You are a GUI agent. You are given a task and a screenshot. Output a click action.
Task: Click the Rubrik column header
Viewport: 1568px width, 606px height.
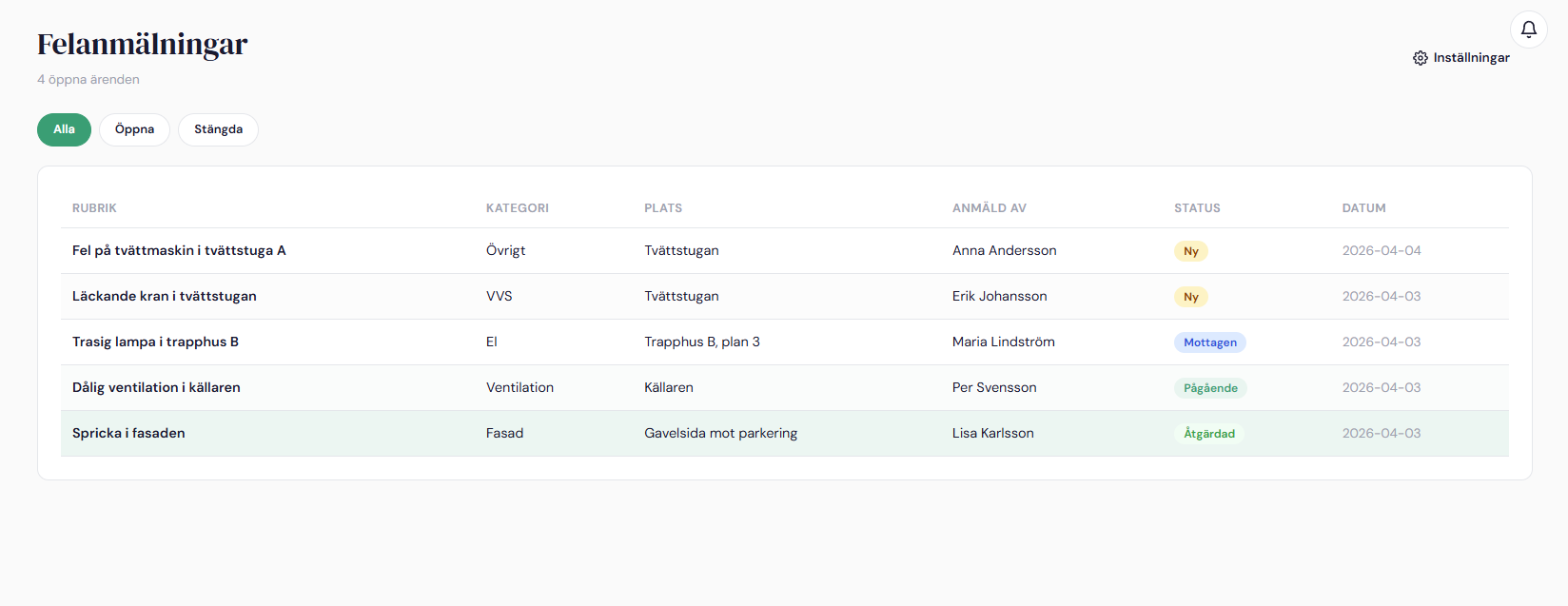tap(94, 208)
